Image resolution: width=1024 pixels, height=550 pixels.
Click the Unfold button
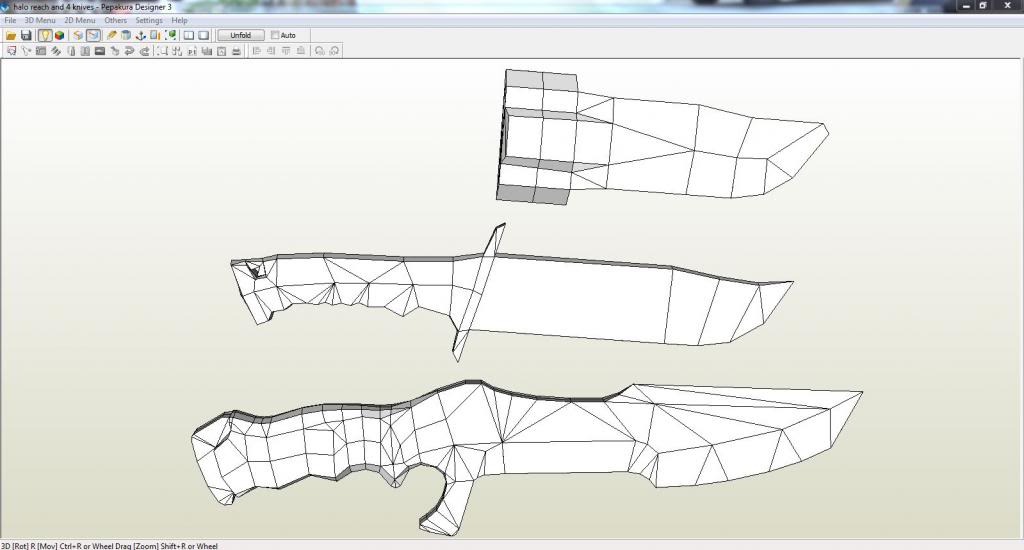coord(240,35)
